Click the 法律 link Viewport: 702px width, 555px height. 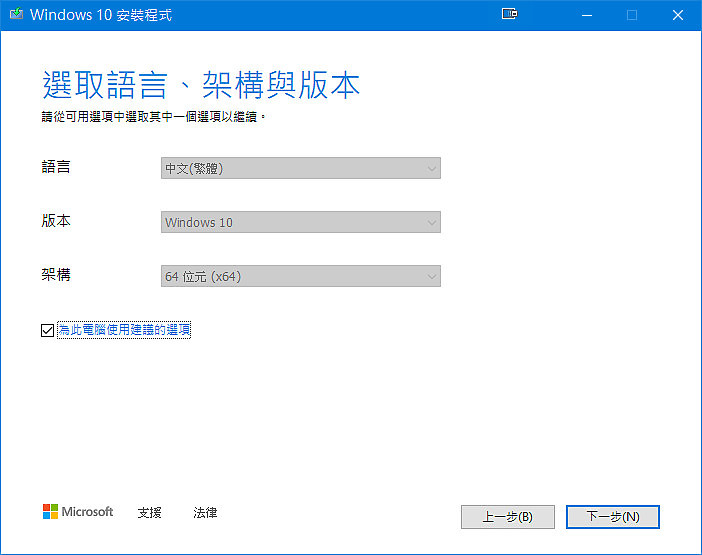205,512
